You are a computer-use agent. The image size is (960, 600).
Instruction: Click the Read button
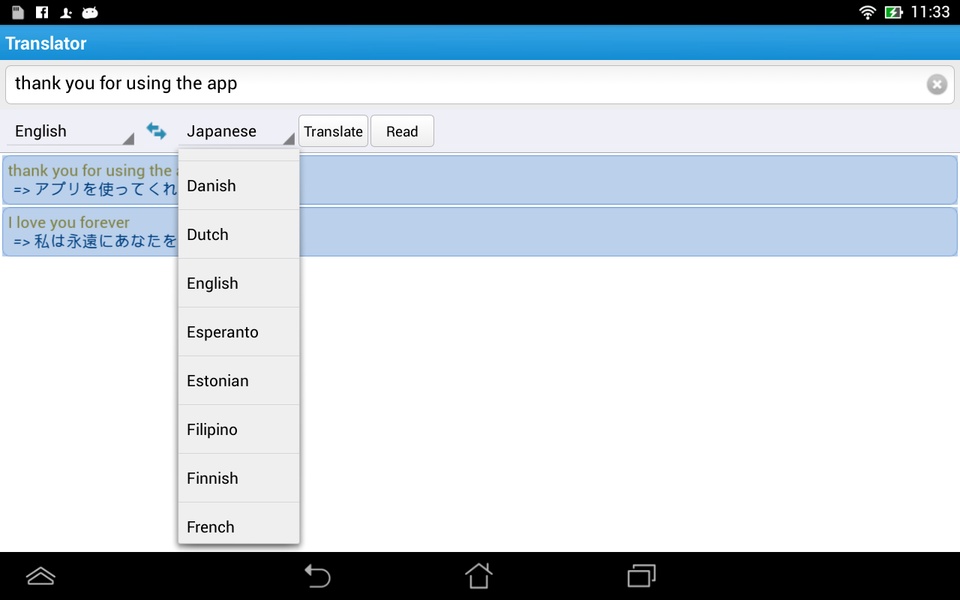pos(402,131)
